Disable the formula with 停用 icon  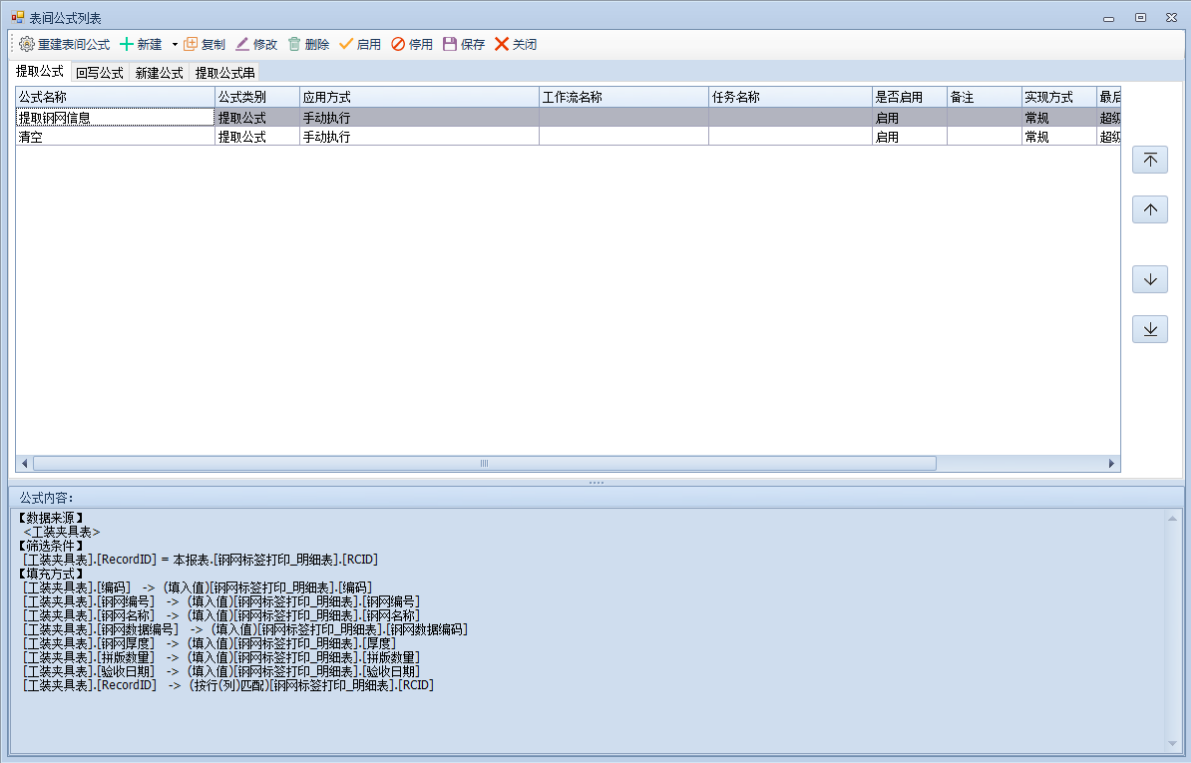click(x=398, y=45)
